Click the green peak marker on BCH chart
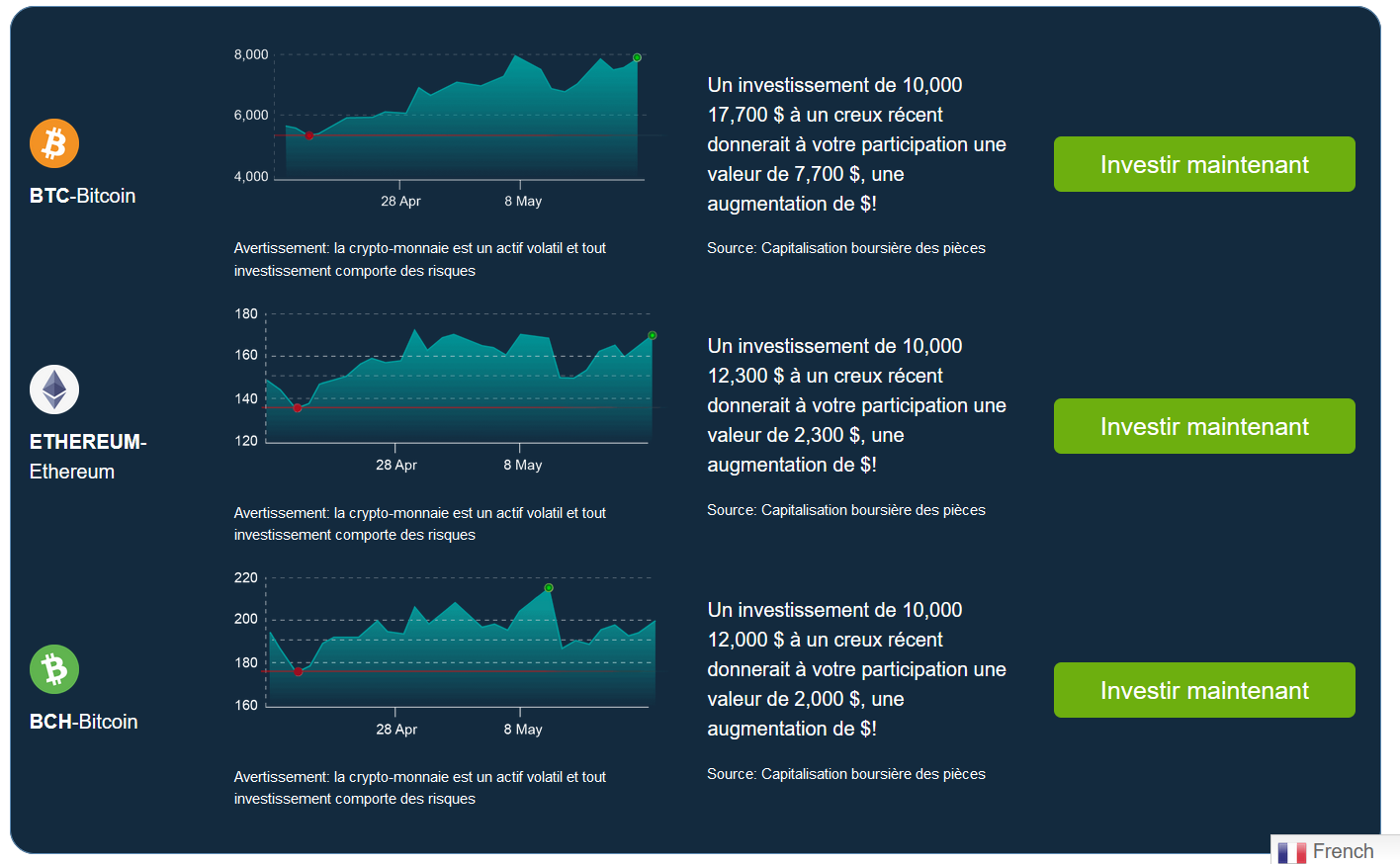 (549, 588)
